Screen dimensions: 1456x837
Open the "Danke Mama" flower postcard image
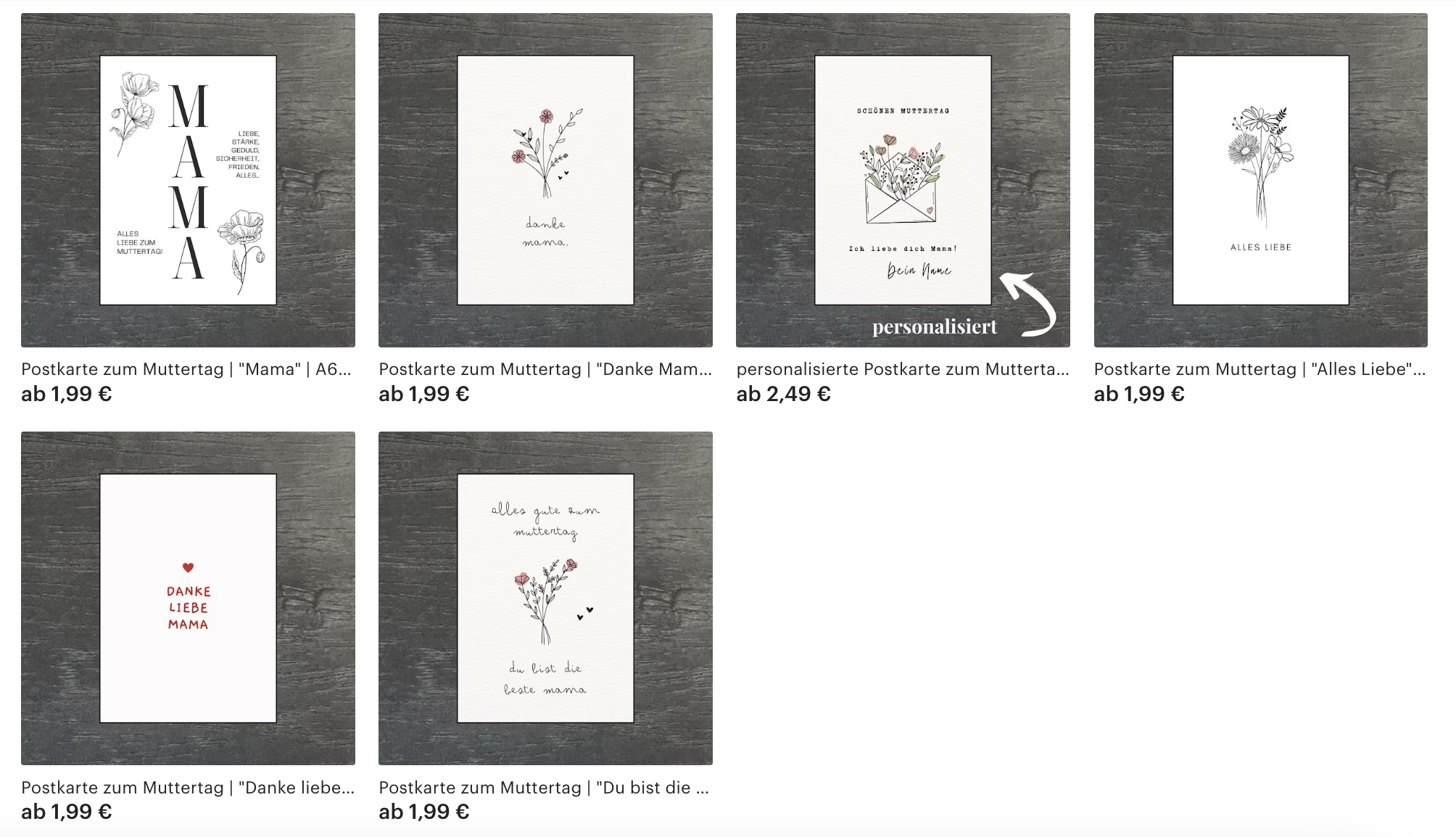[x=545, y=180]
